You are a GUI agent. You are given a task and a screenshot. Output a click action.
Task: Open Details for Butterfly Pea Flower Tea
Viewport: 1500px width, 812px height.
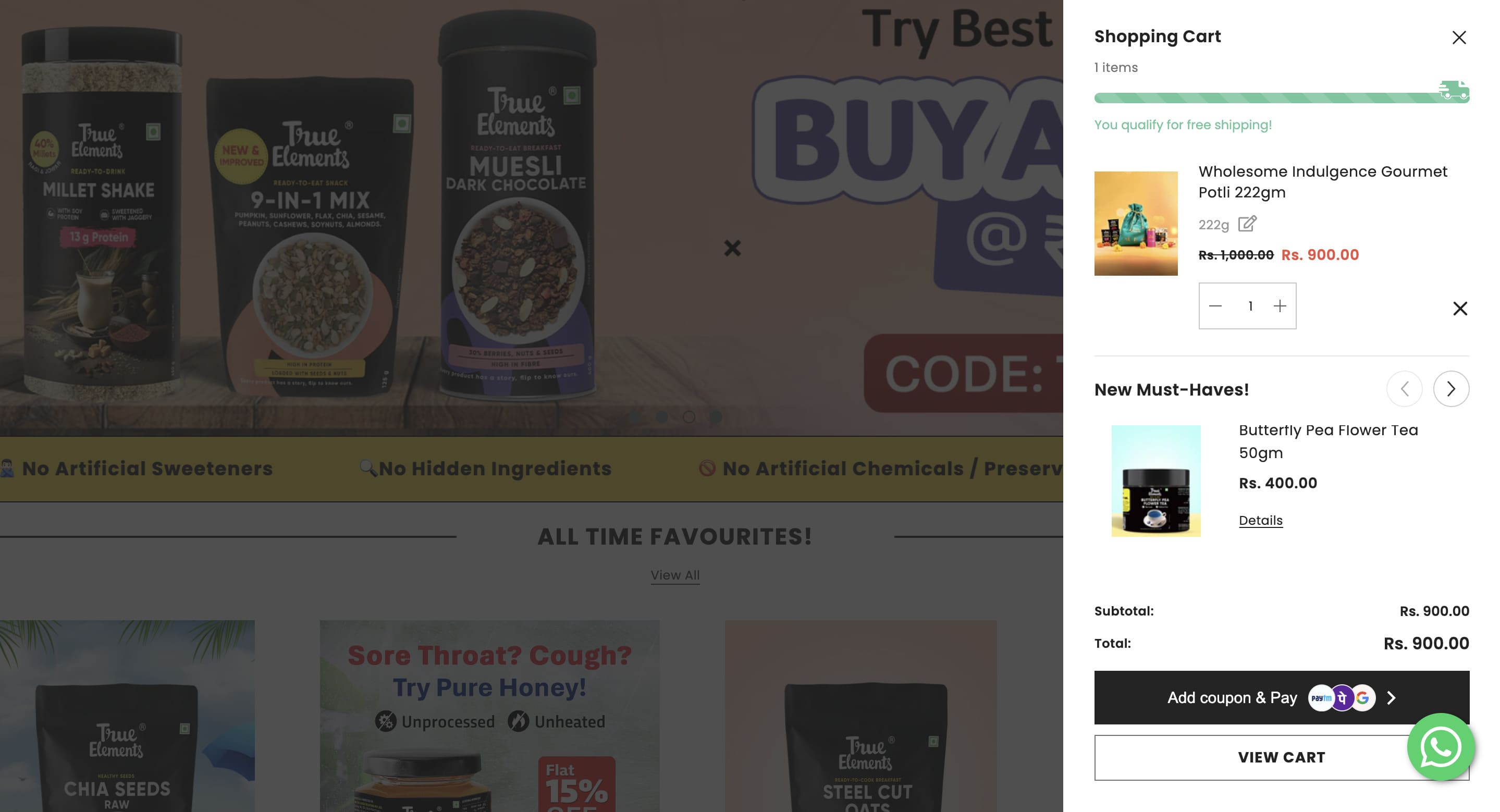point(1260,520)
